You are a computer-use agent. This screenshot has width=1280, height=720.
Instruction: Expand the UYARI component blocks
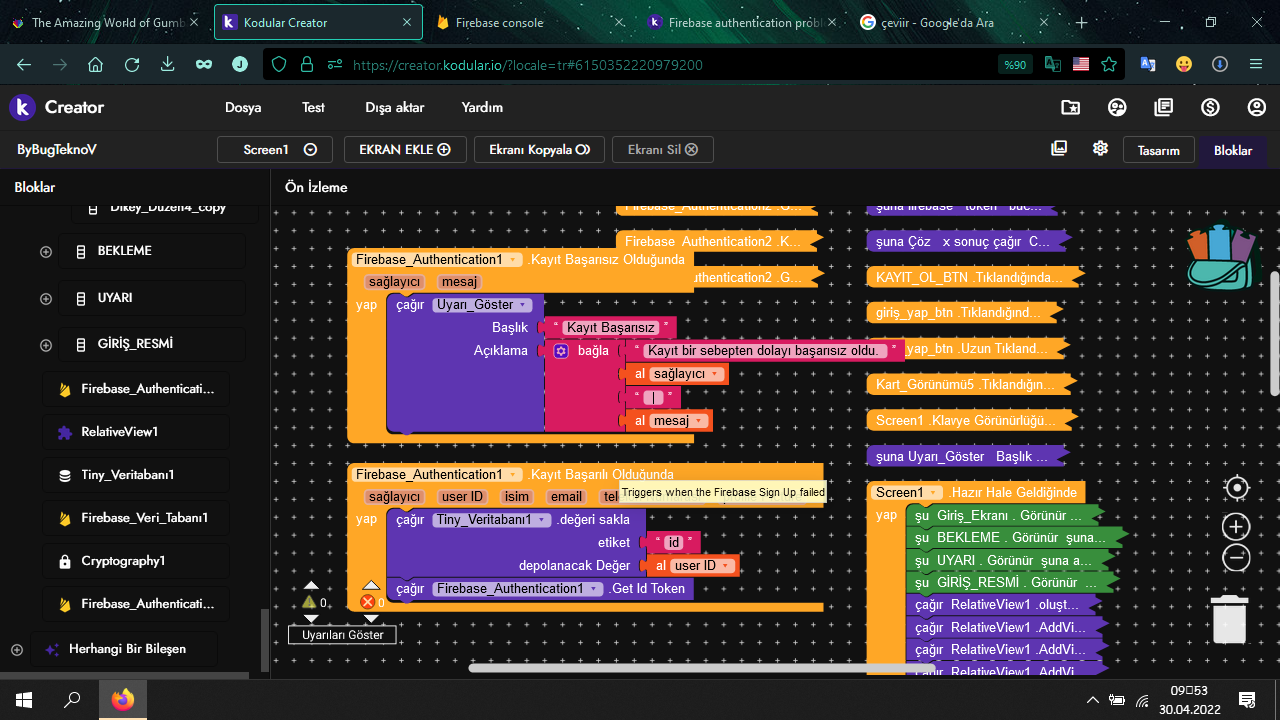click(46, 299)
